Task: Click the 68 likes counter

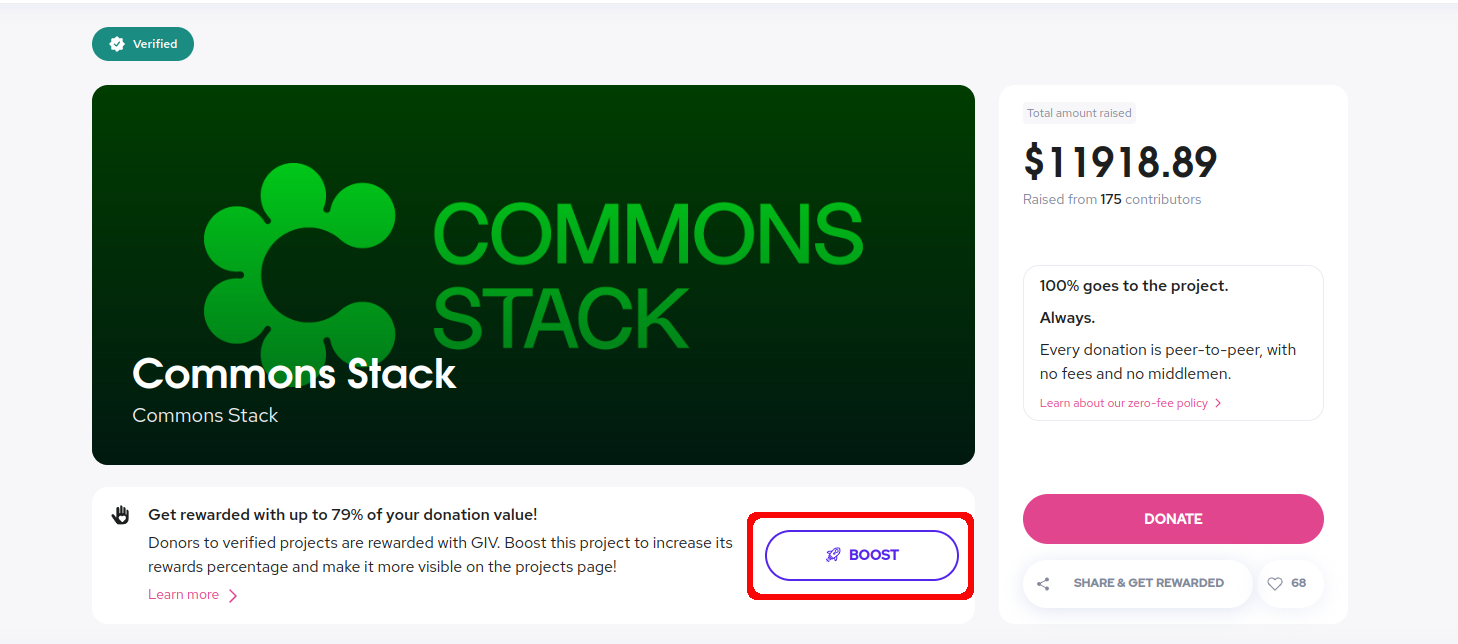Action: click(1298, 583)
